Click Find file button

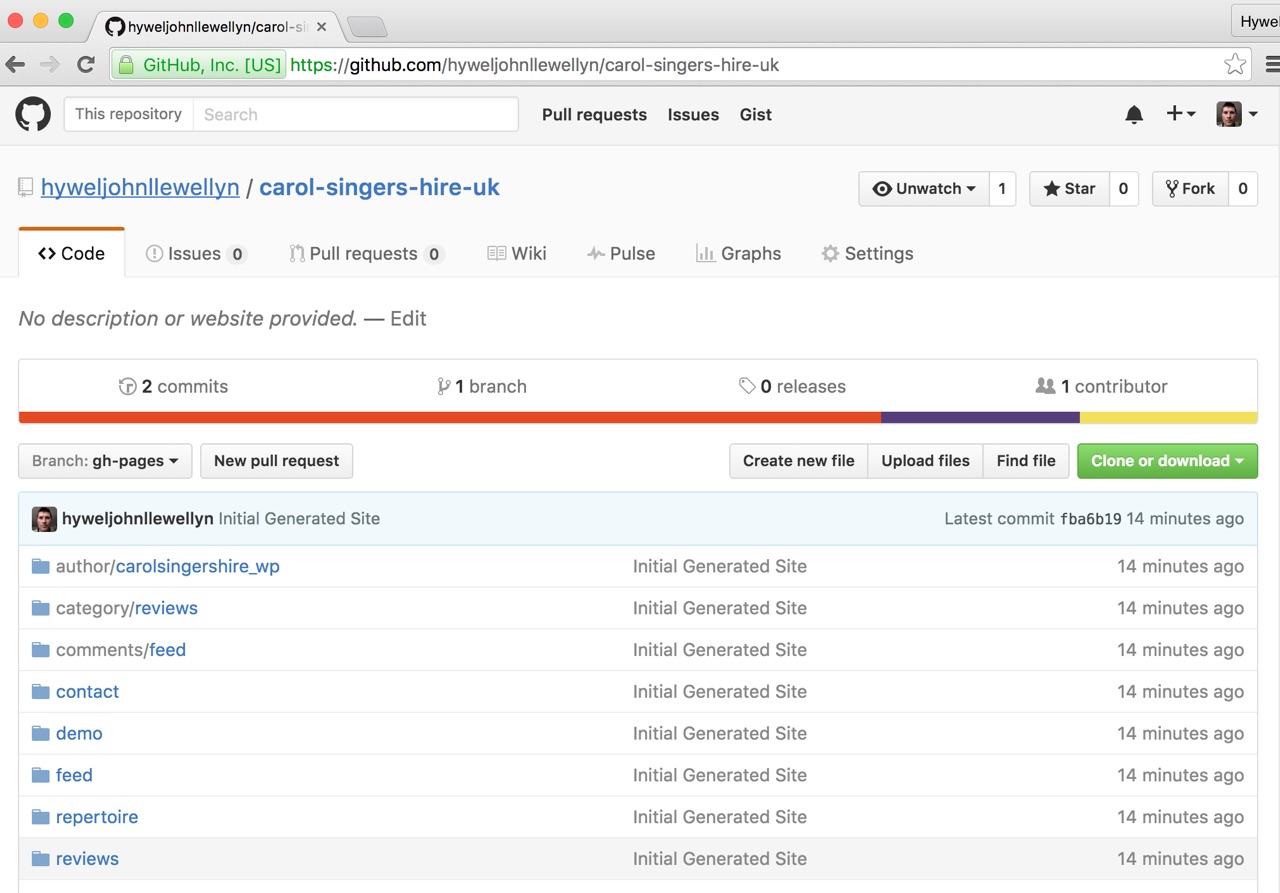click(1026, 461)
